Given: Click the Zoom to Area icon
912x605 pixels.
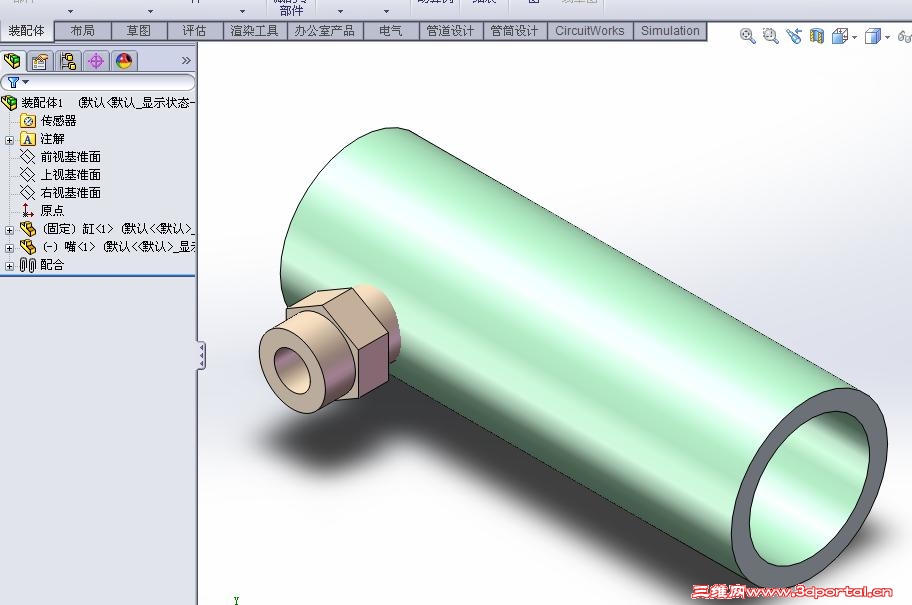Looking at the screenshot, I should [x=771, y=37].
